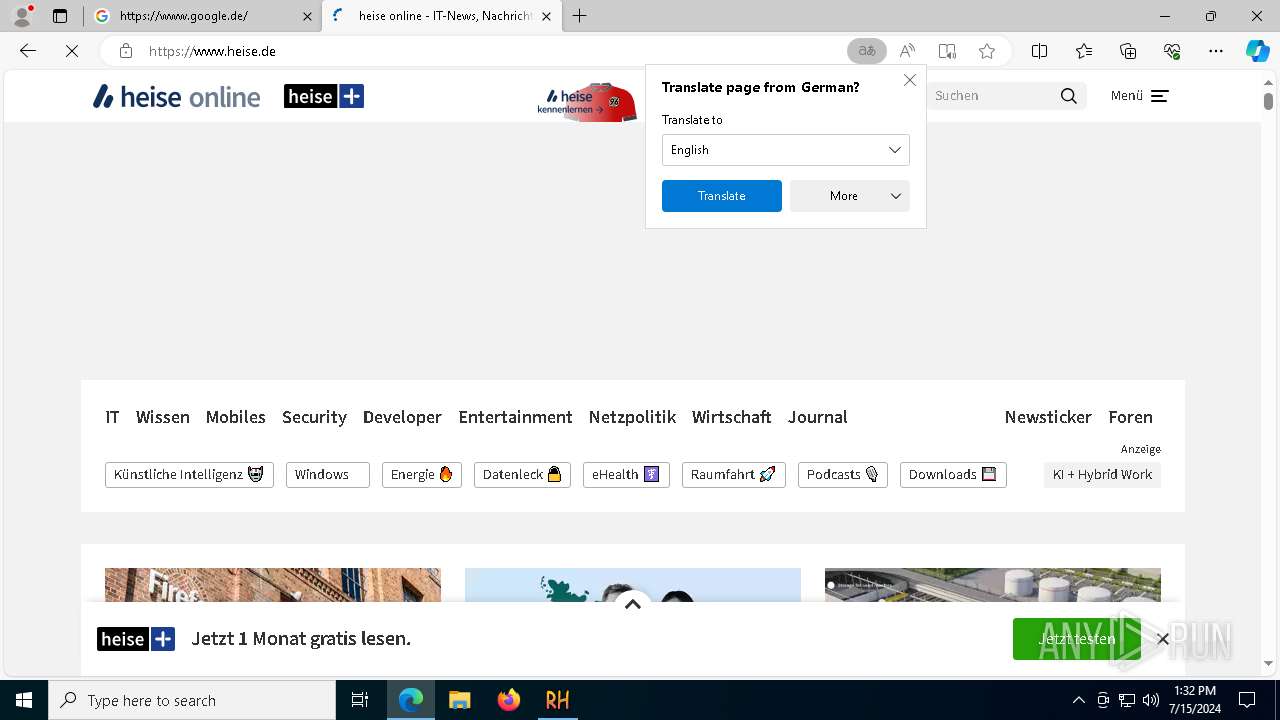Click the blue Translate button
The height and width of the screenshot is (720, 1280).
[x=722, y=196]
